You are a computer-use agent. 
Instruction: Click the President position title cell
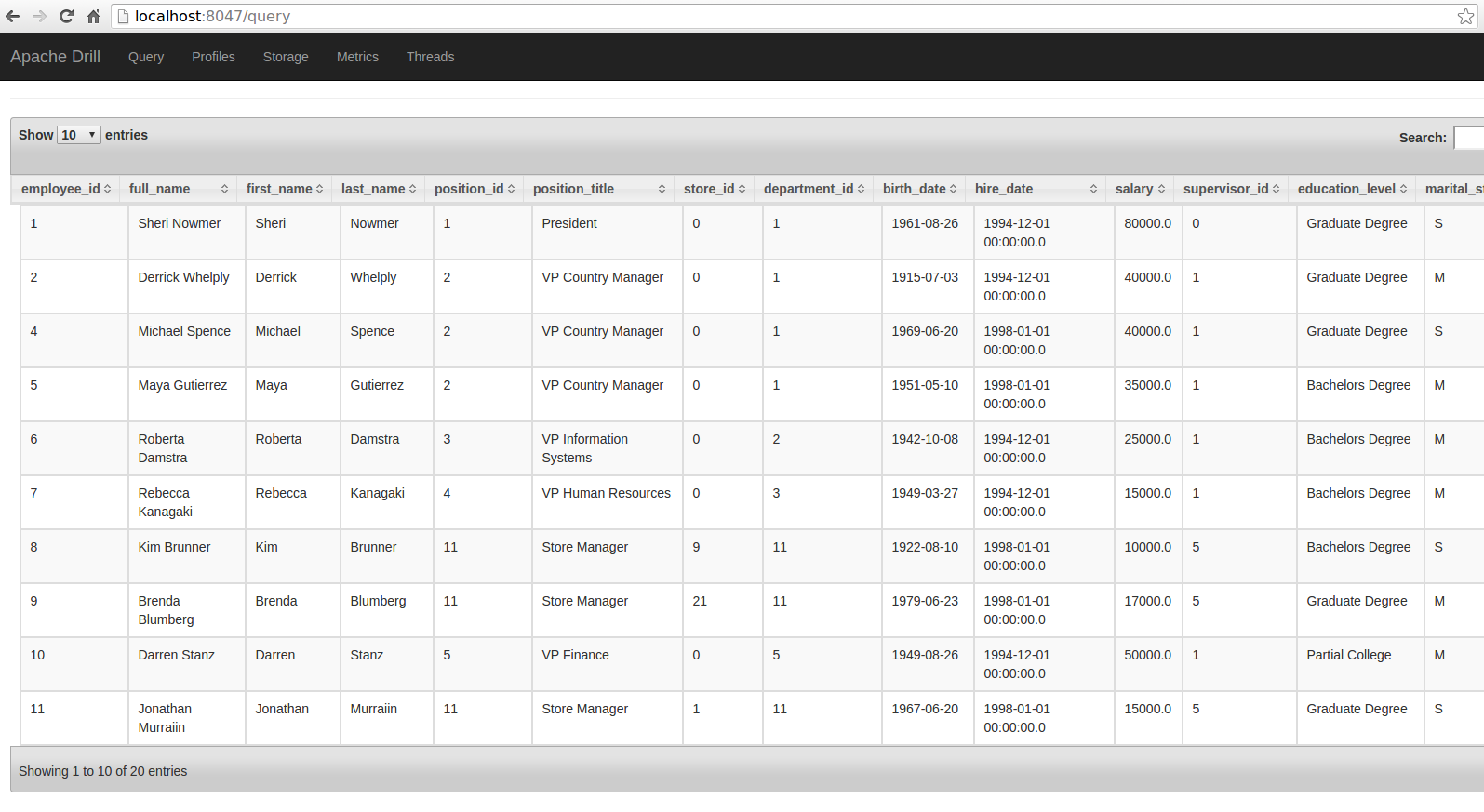pos(608,233)
